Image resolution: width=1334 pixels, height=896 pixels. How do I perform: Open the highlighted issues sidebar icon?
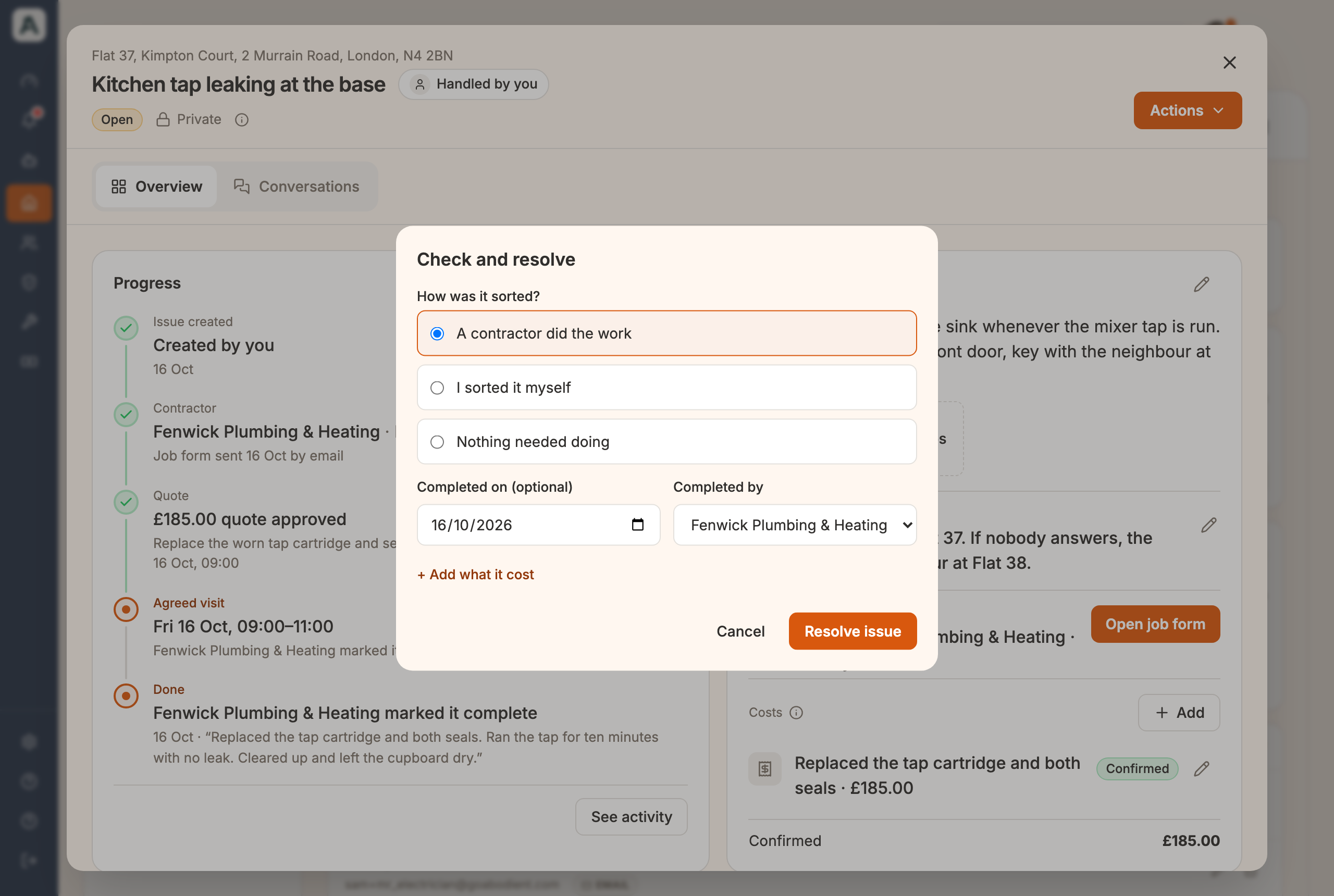(29, 203)
